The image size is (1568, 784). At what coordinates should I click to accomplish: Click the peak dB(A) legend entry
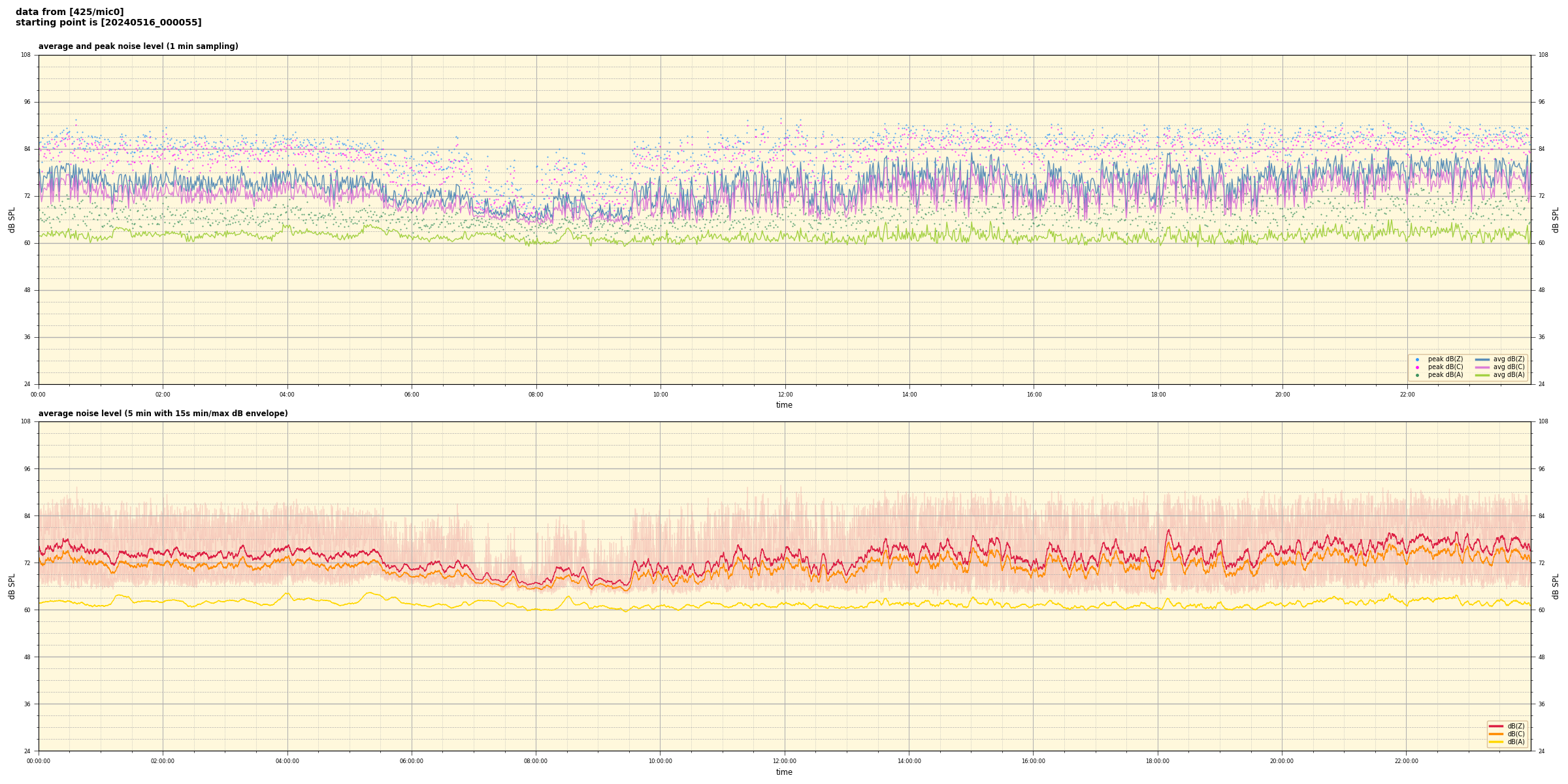tap(1445, 375)
